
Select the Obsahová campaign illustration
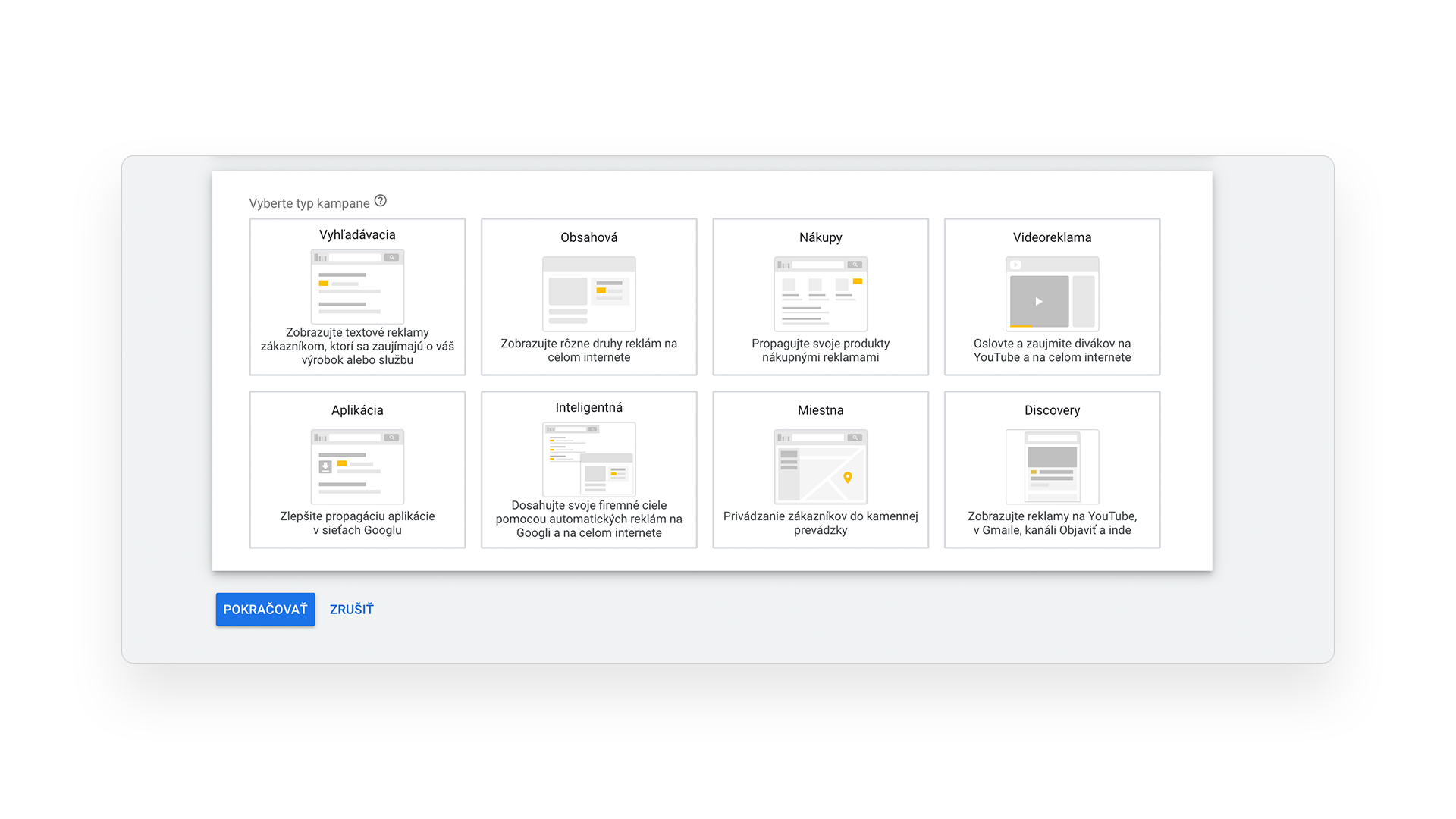coord(589,294)
